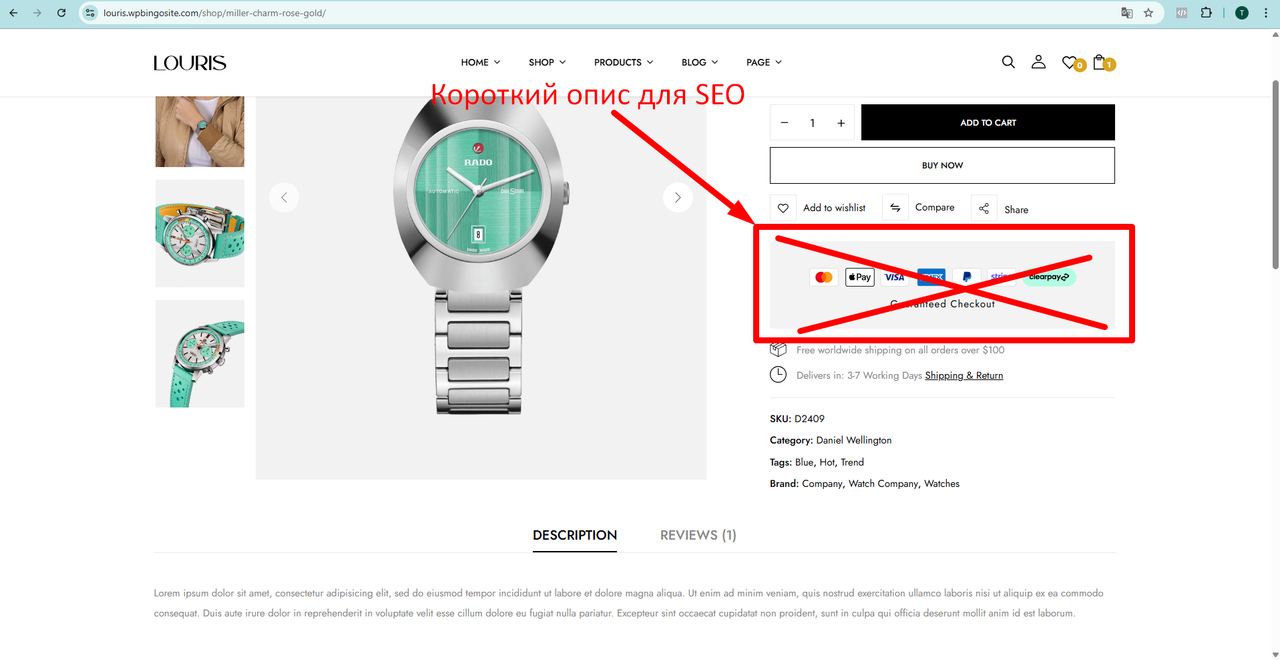Click the Share text link

pyautogui.click(x=1016, y=210)
